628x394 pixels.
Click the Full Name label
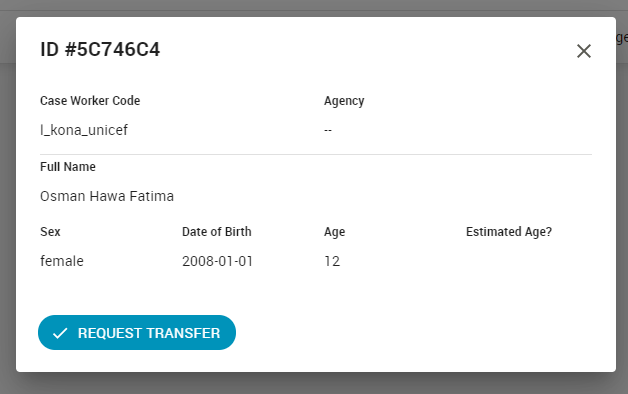pos(68,167)
